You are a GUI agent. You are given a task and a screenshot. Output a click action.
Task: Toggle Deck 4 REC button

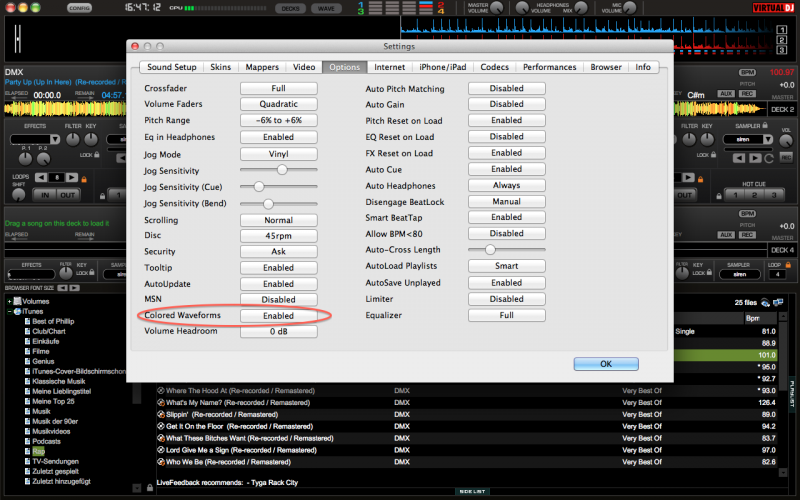(x=747, y=235)
